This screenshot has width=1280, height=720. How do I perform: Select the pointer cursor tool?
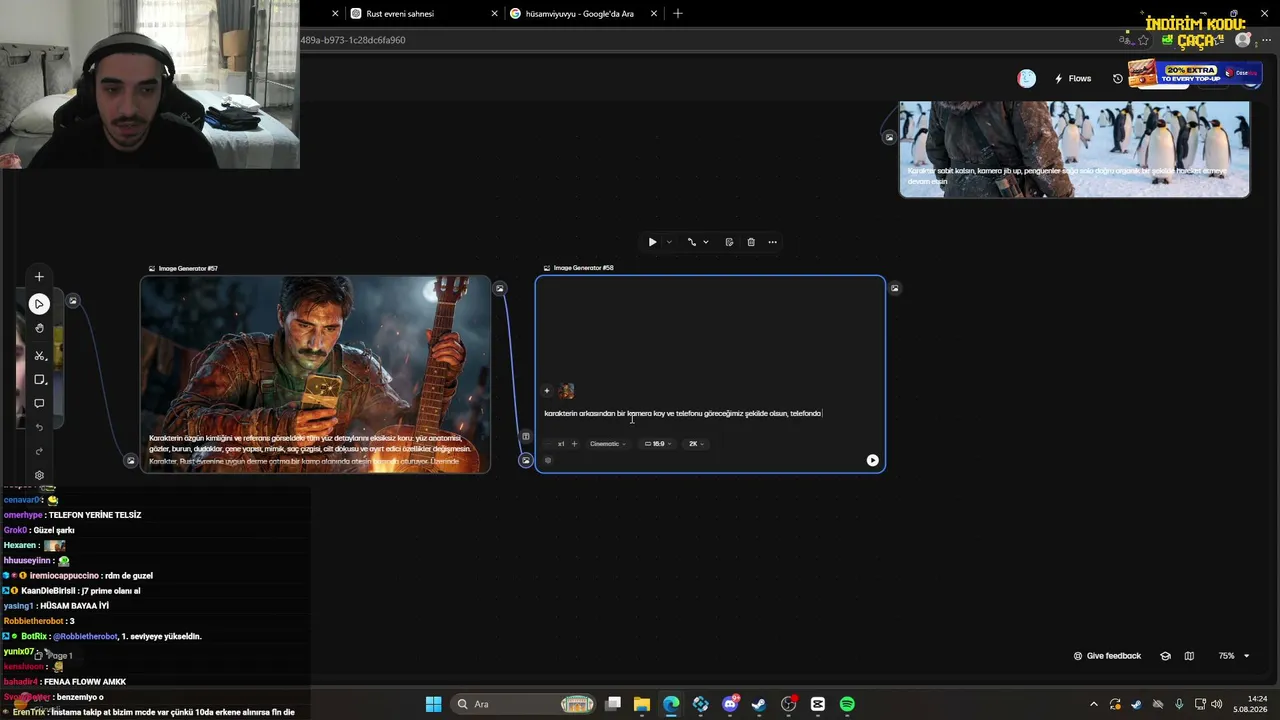[x=39, y=304]
